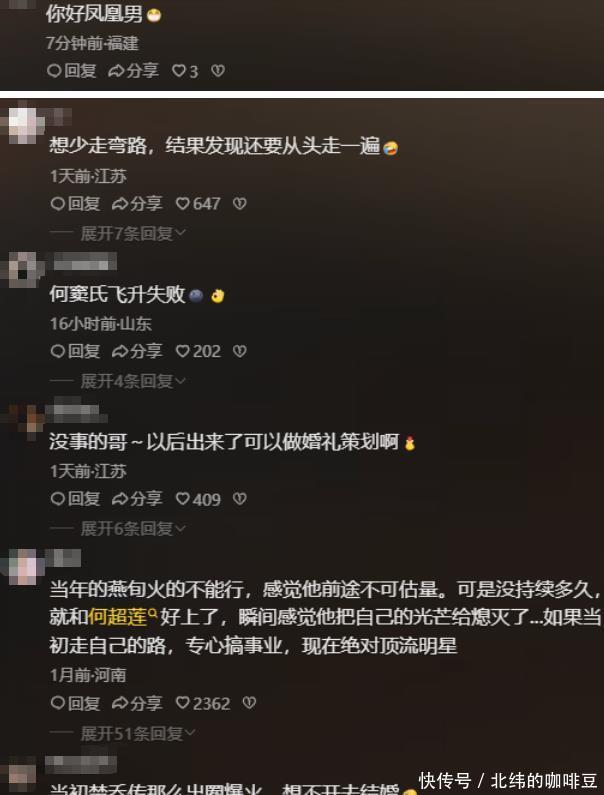Image resolution: width=604 pixels, height=795 pixels.
Task: Share the 想少走弯路 comment from 江苏
Action: coord(137,204)
